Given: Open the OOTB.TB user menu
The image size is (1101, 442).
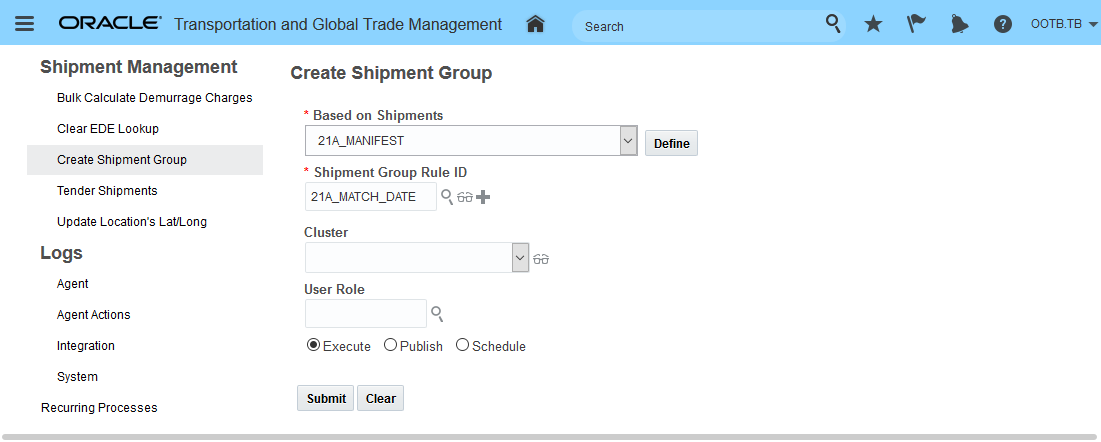Looking at the screenshot, I should click(x=1063, y=24).
